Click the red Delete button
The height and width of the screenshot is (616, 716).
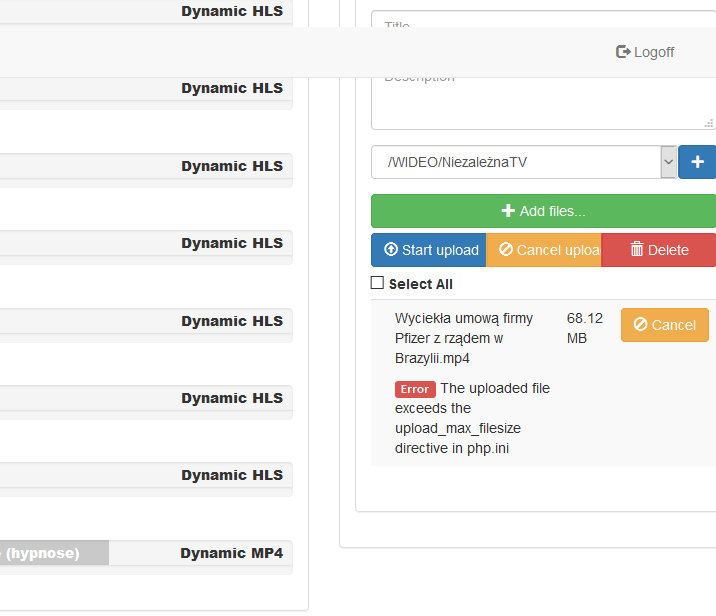pyautogui.click(x=659, y=250)
